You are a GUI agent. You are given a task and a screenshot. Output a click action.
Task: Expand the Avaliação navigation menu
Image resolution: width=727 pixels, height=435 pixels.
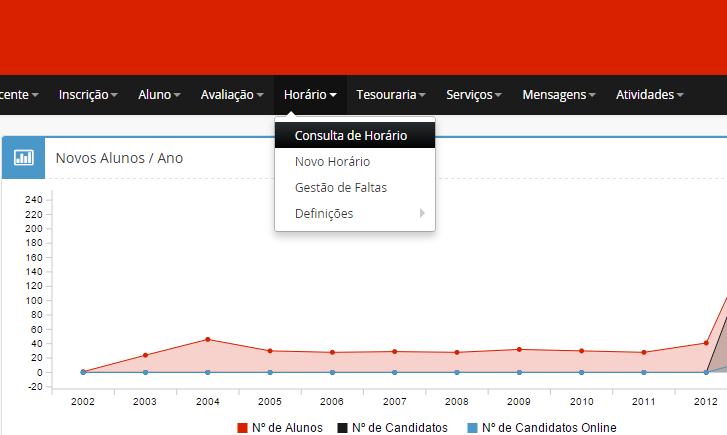pyautogui.click(x=232, y=95)
